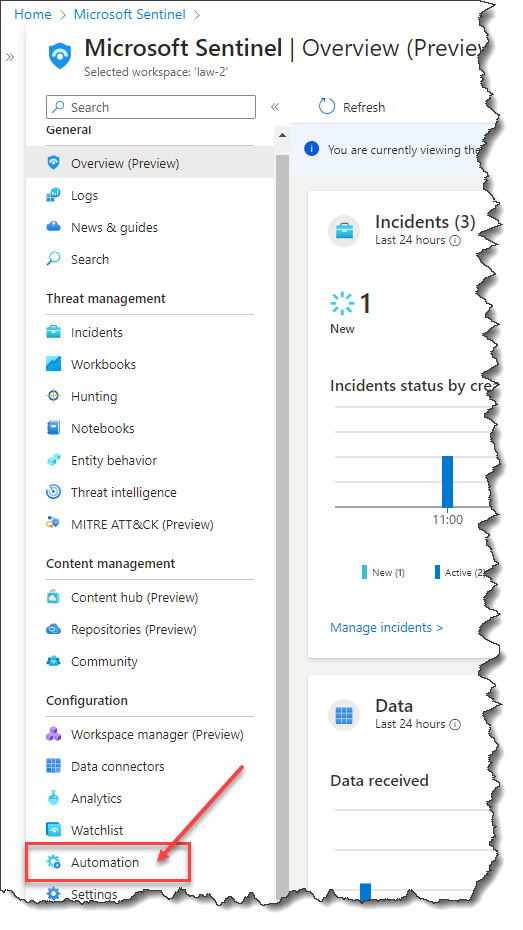Click the Hunting crosshair icon
The width and height of the screenshot is (523, 930).
pos(53,396)
